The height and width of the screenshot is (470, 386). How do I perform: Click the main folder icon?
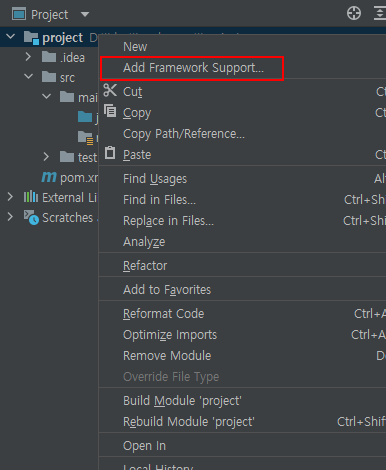pyautogui.click(x=67, y=97)
